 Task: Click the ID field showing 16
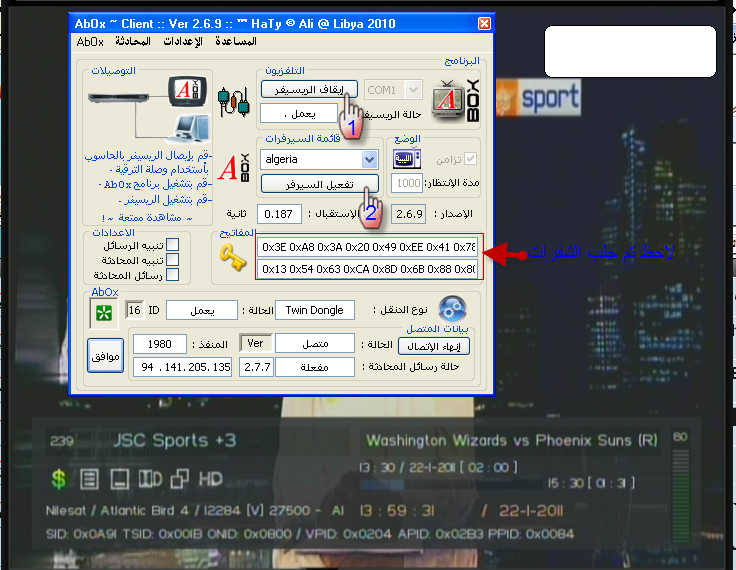[x=135, y=310]
